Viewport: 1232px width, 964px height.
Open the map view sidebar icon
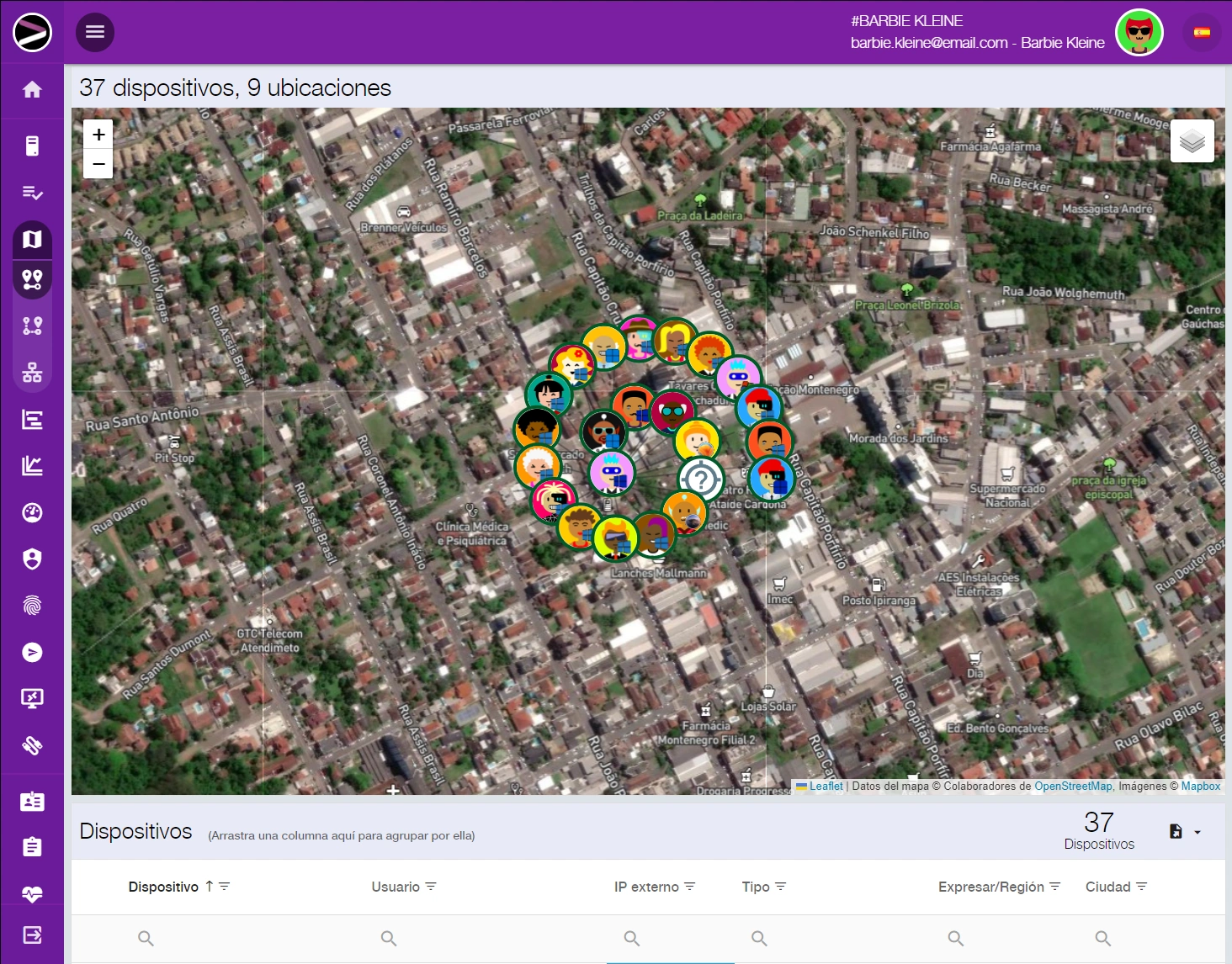(x=32, y=240)
